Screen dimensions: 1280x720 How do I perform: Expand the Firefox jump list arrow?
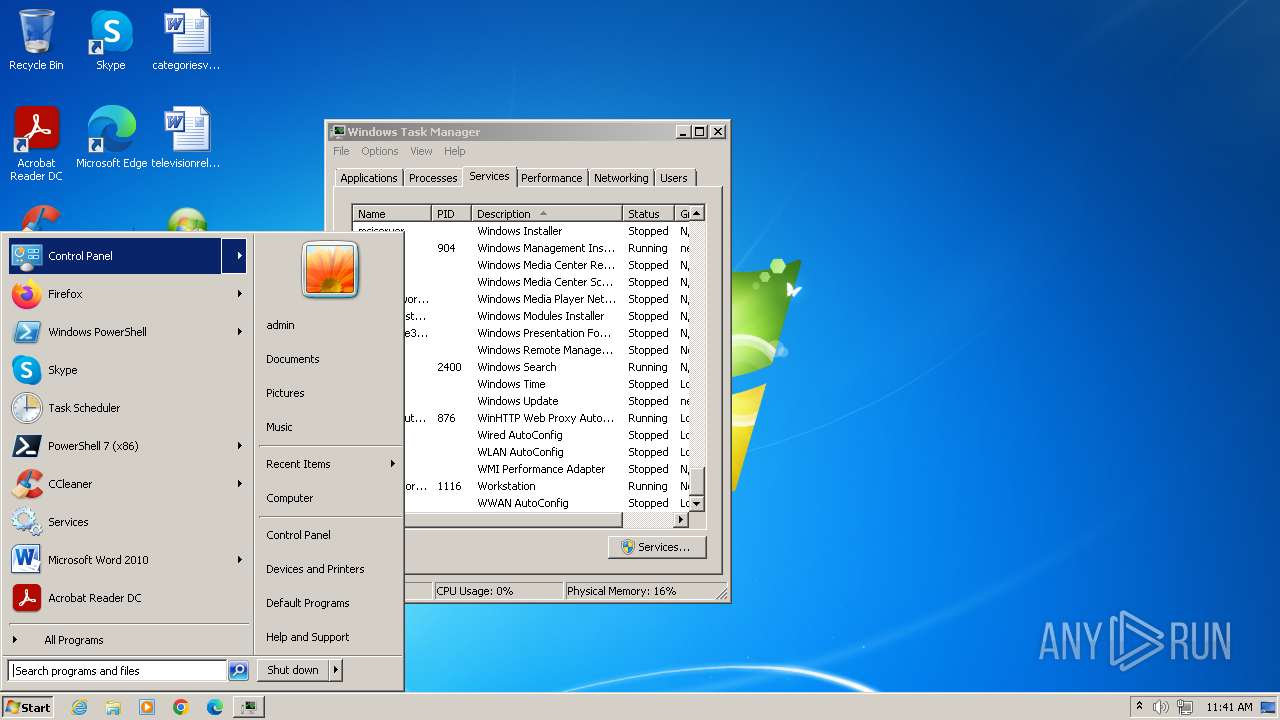point(239,294)
